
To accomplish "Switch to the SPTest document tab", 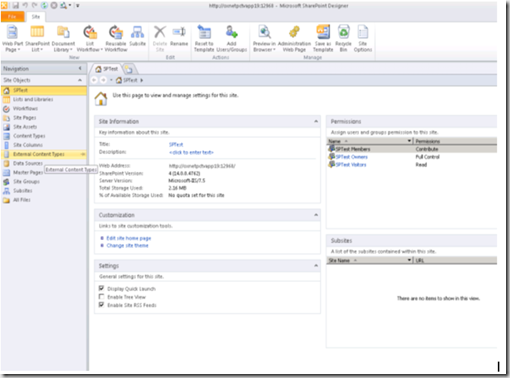I will (107, 69).
